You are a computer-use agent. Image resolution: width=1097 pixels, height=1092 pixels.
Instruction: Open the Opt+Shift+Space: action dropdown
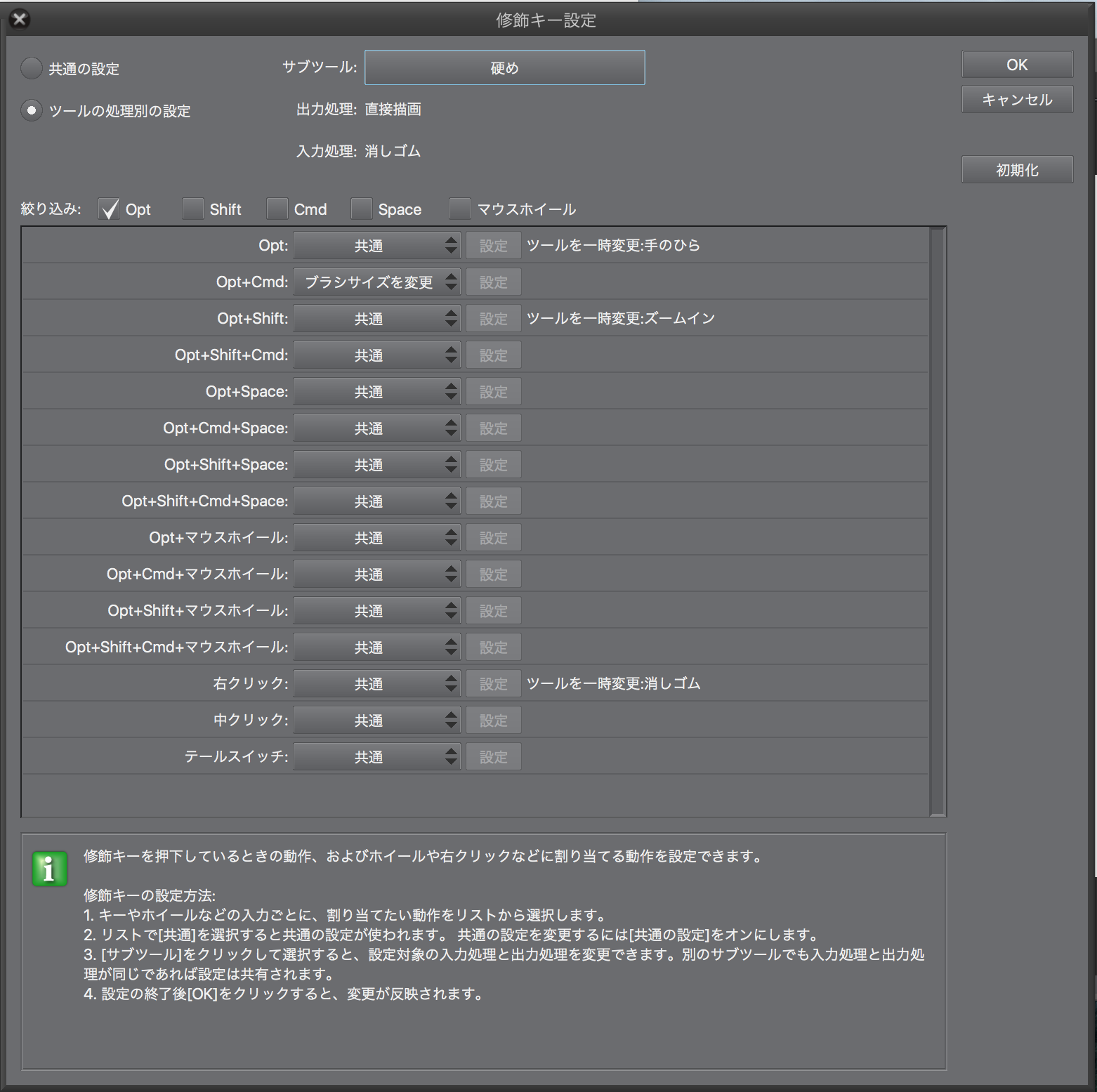tap(377, 465)
